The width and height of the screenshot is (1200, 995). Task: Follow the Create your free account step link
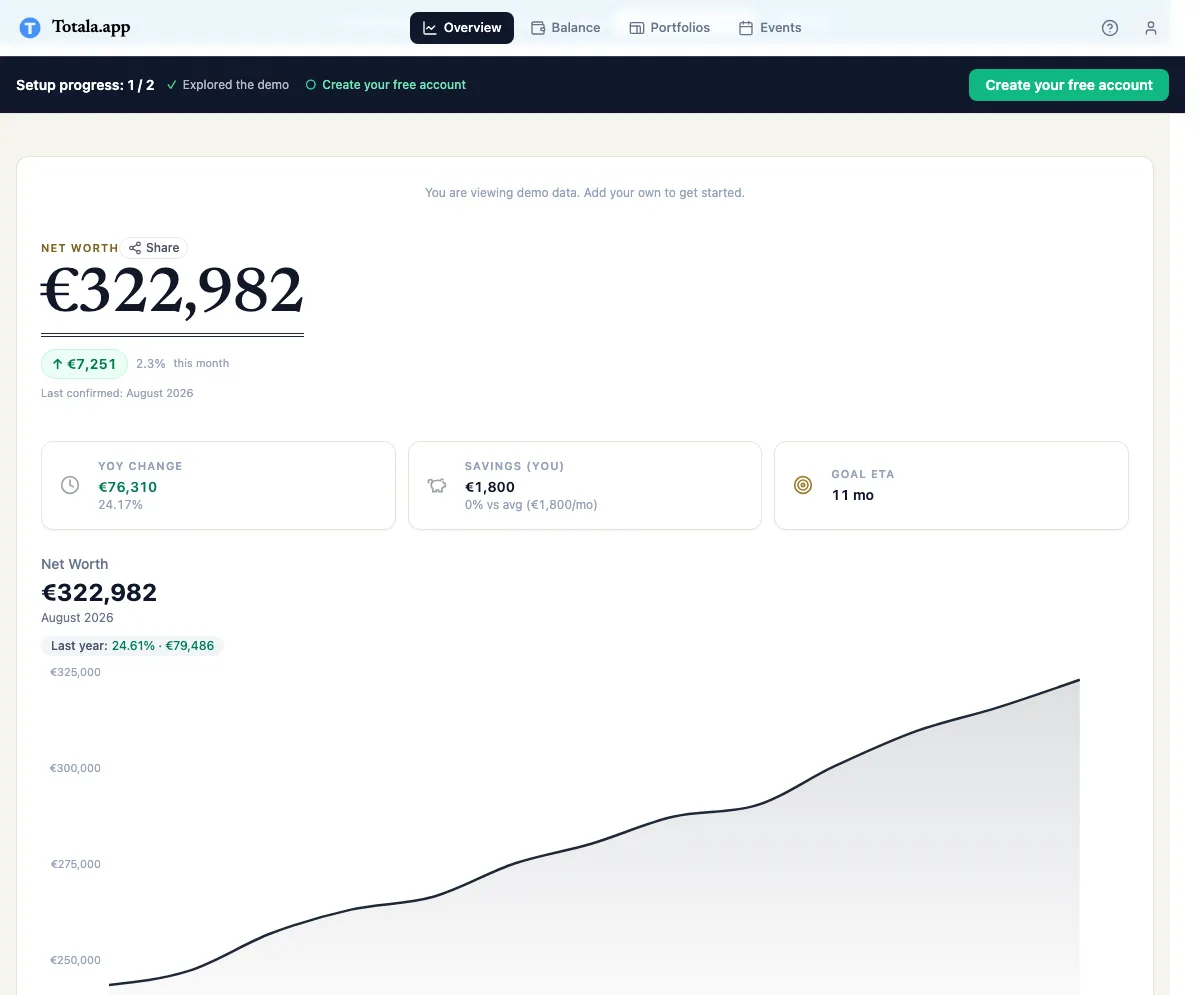click(x=386, y=85)
